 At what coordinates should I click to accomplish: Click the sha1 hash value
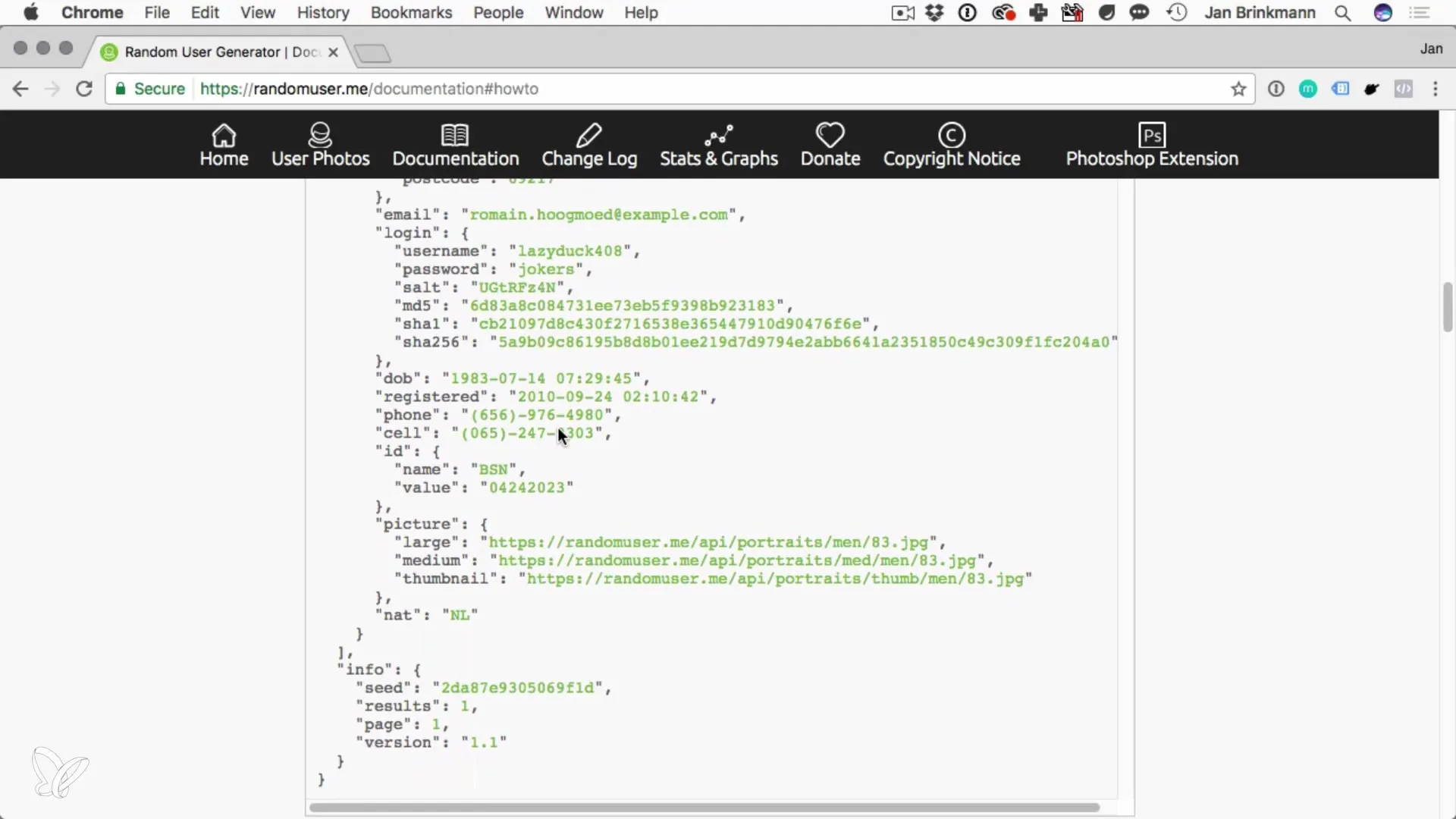pos(670,324)
